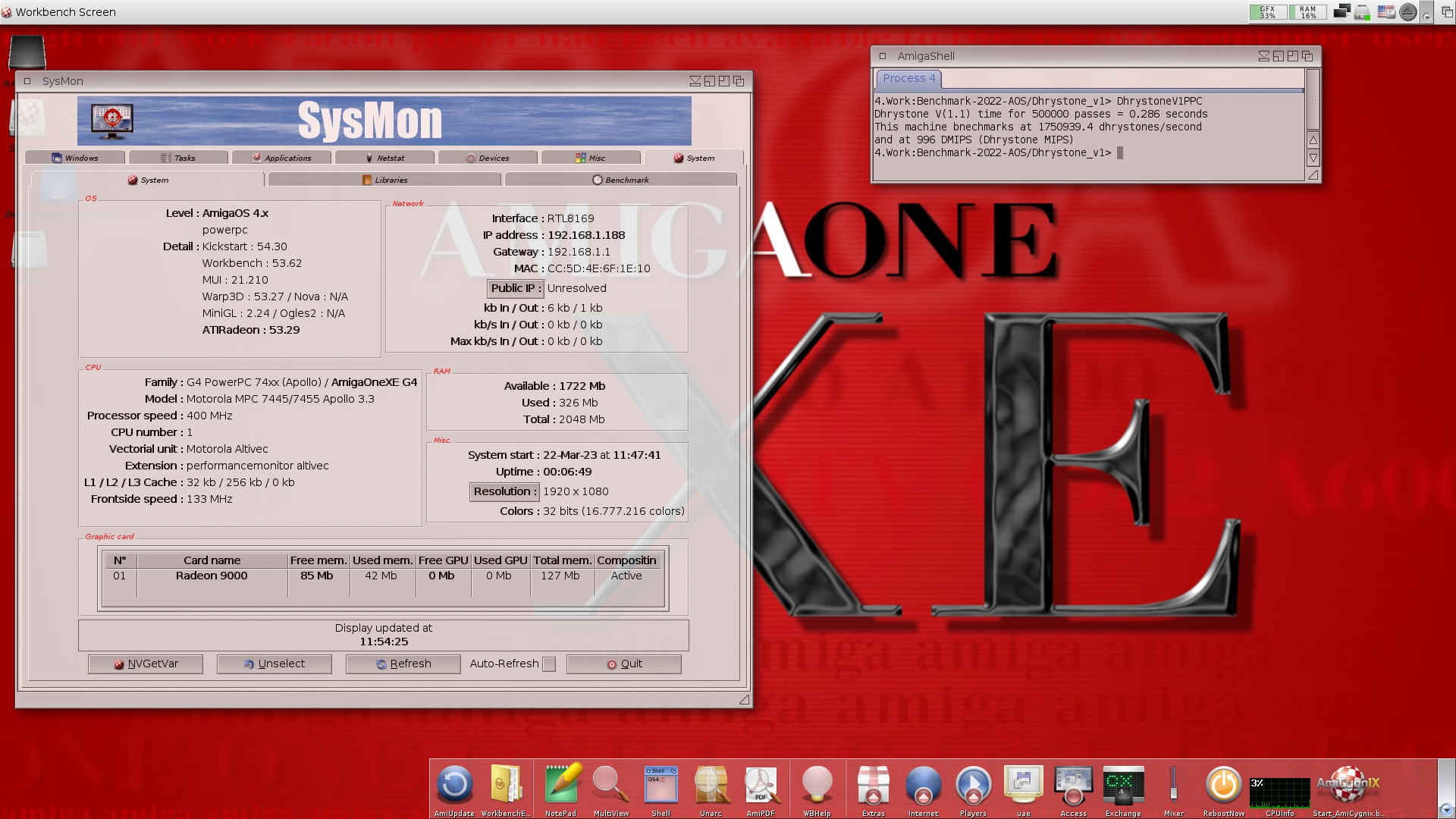Click the Free mem. column header
Viewport: 1456px width, 819px height.
[318, 560]
